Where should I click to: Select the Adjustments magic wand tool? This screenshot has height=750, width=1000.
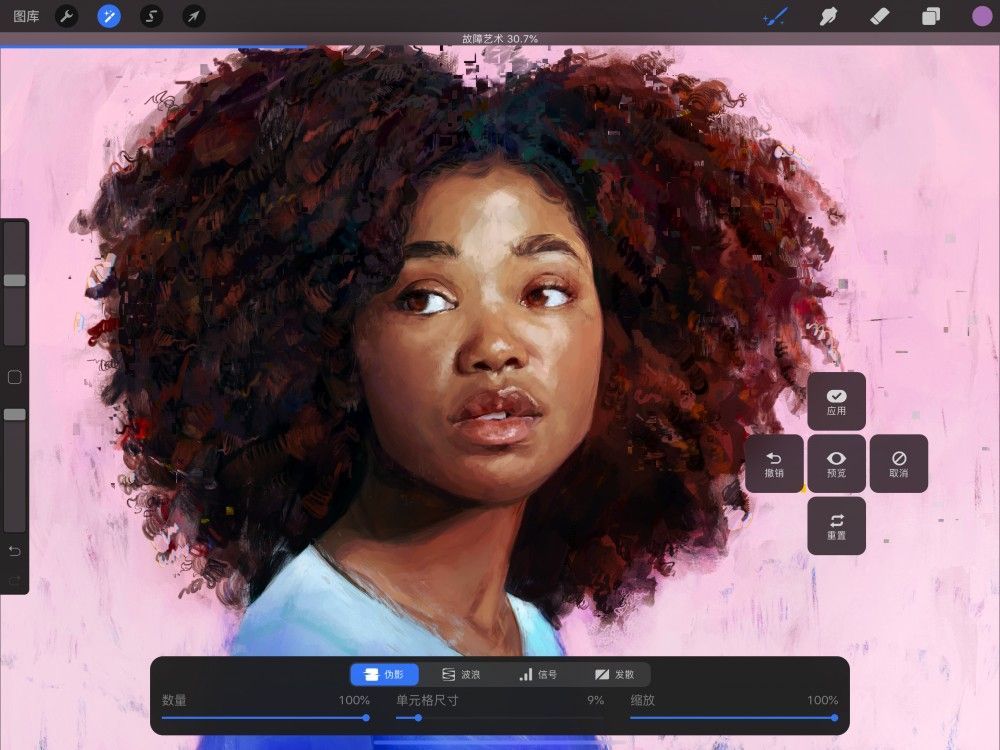[x=110, y=15]
